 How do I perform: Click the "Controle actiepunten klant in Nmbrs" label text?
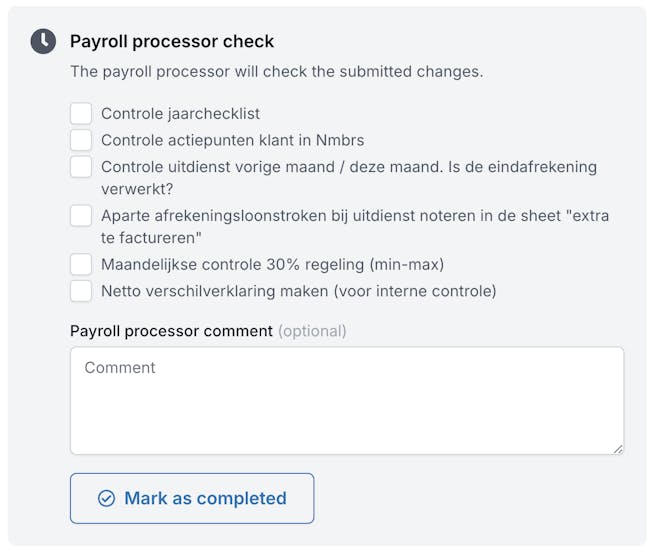coord(232,140)
